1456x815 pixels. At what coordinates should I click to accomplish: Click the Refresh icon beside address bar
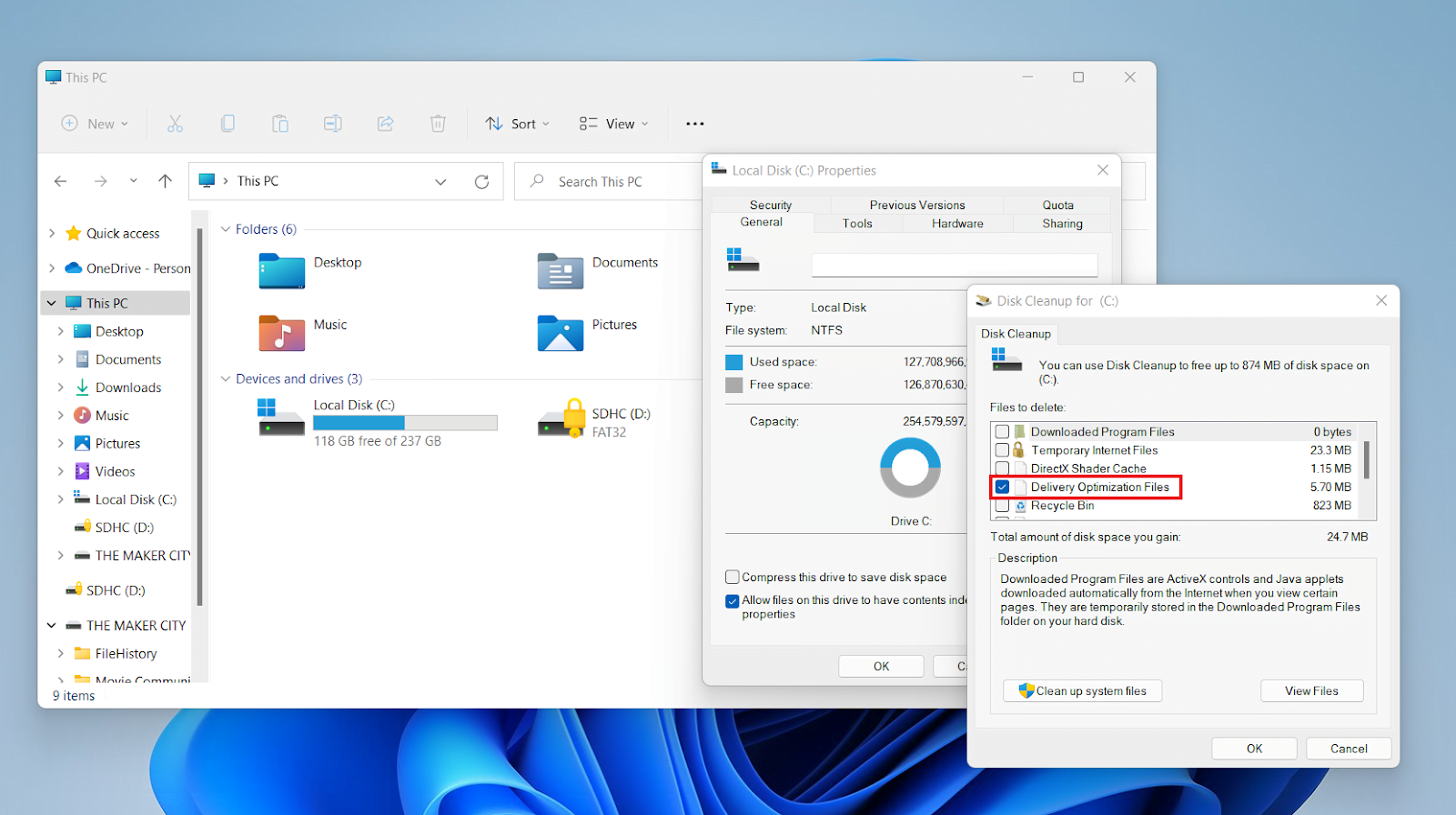pyautogui.click(x=481, y=182)
